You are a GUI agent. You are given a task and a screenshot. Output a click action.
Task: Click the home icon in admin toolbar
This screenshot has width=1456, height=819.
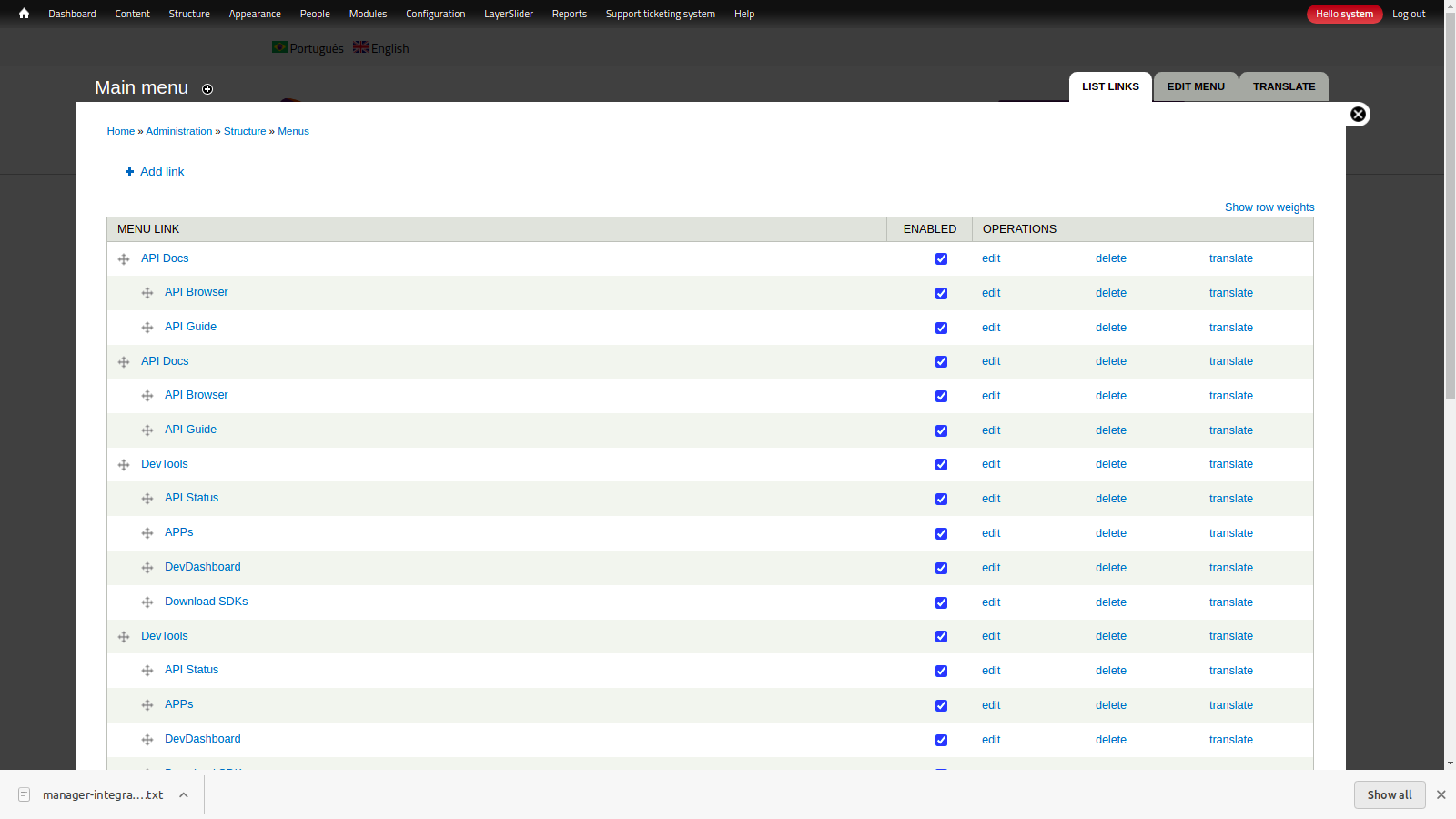coord(23,14)
